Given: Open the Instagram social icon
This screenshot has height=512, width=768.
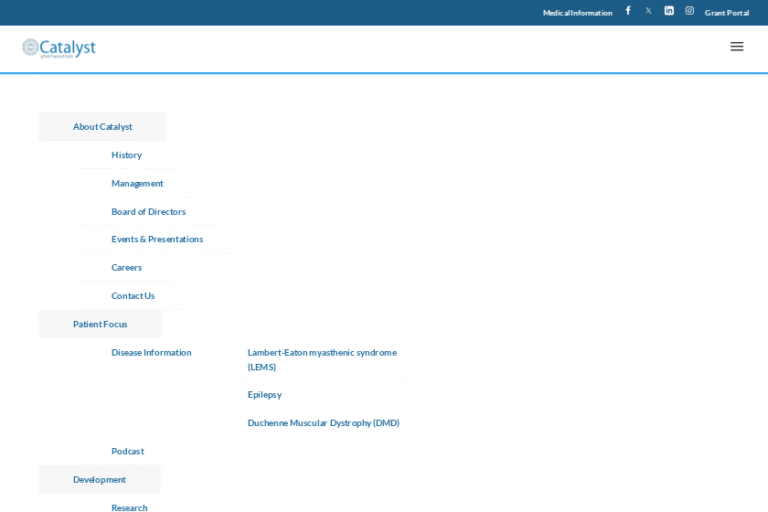Looking at the screenshot, I should [689, 11].
